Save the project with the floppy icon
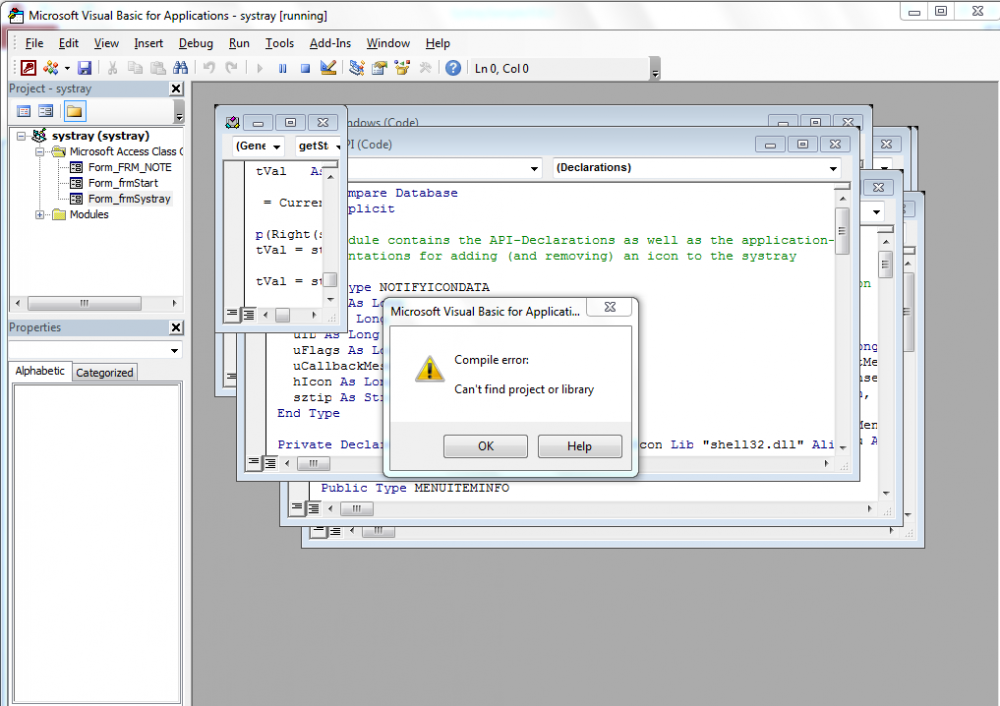1000x706 pixels. click(x=84, y=68)
